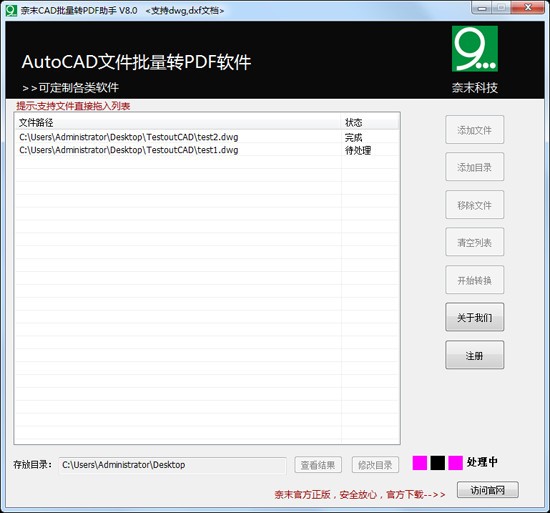Click the red 奈末官方正版 notice text

(x=360, y=494)
